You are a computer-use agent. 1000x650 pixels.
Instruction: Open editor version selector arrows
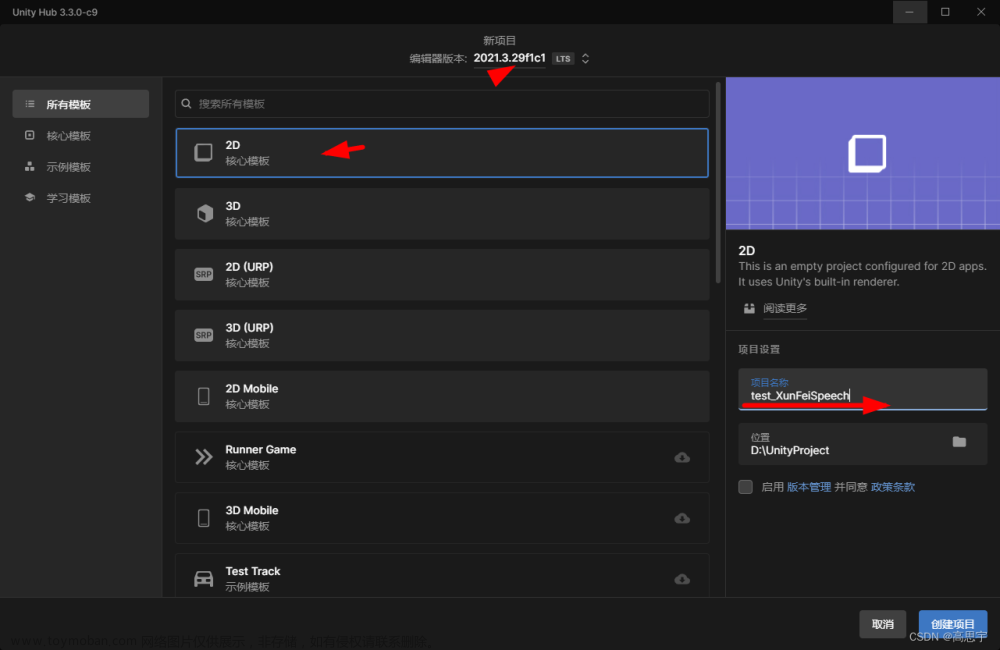[x=585, y=59]
